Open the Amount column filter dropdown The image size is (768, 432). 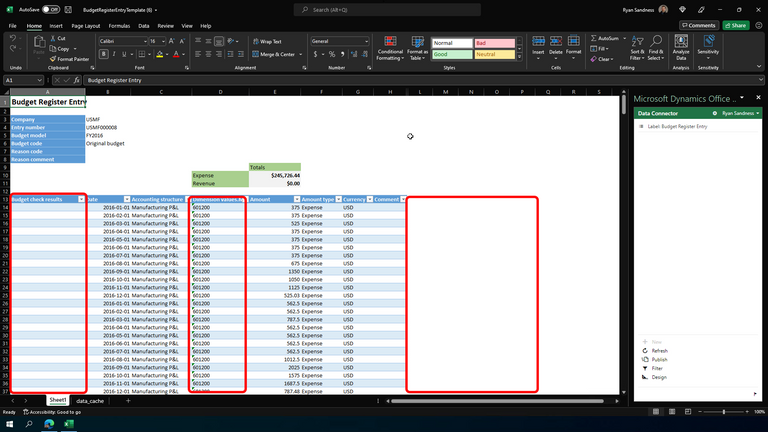pos(297,199)
